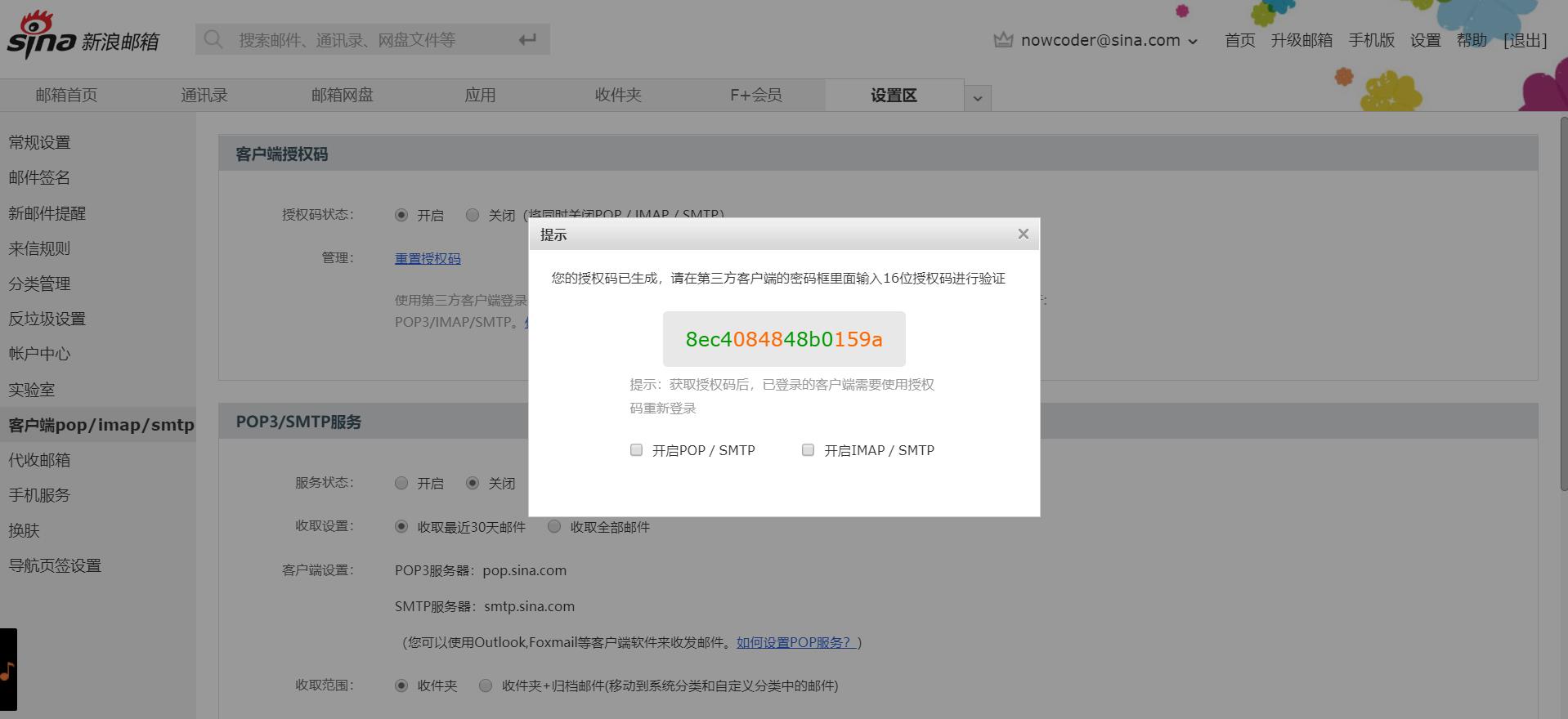
Task: Click 重置授权码 link
Action: 428,258
